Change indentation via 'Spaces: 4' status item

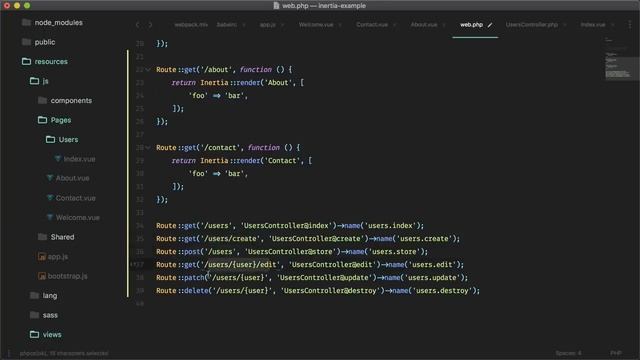click(568, 353)
